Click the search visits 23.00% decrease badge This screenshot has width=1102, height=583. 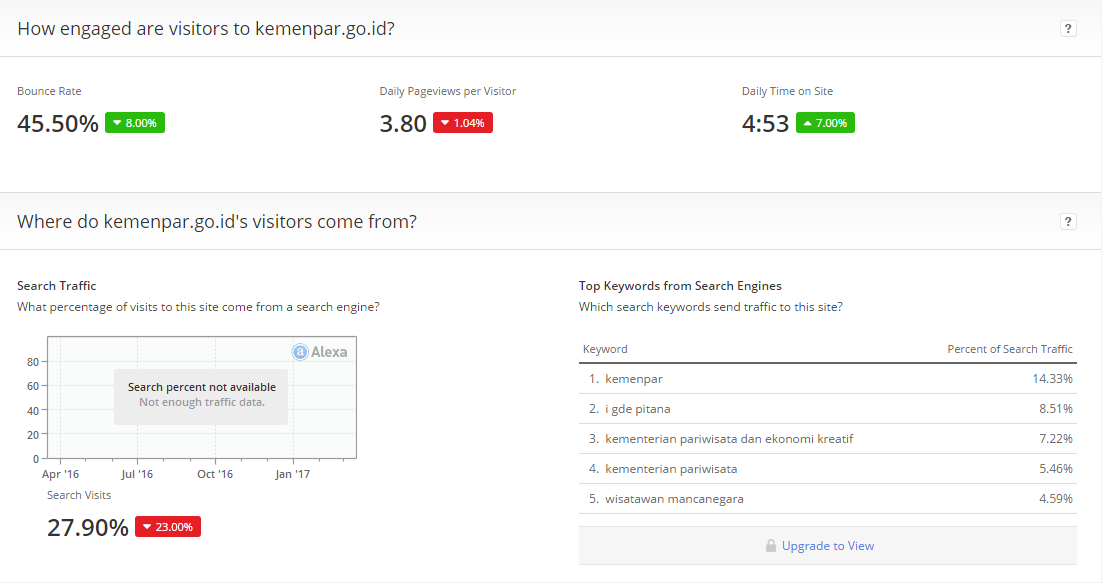point(168,527)
